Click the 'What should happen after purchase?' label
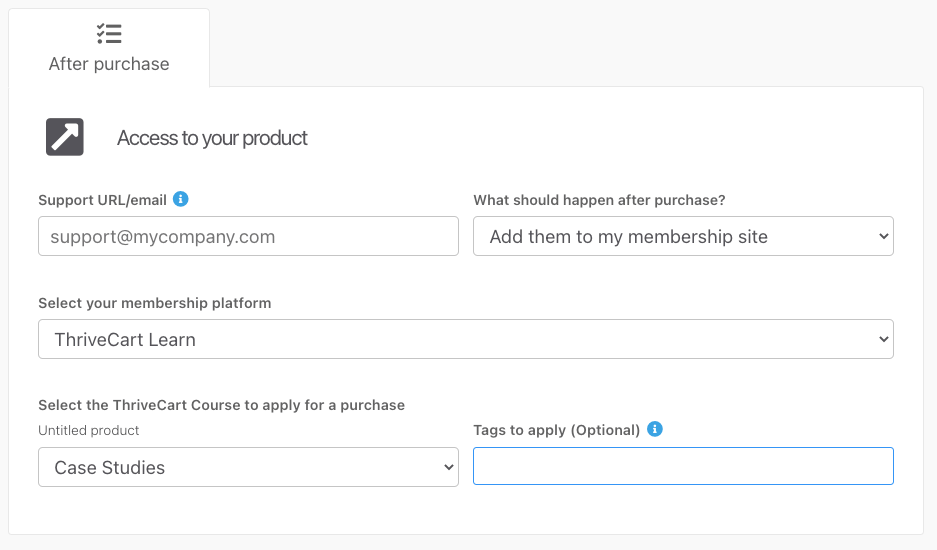 pos(599,200)
